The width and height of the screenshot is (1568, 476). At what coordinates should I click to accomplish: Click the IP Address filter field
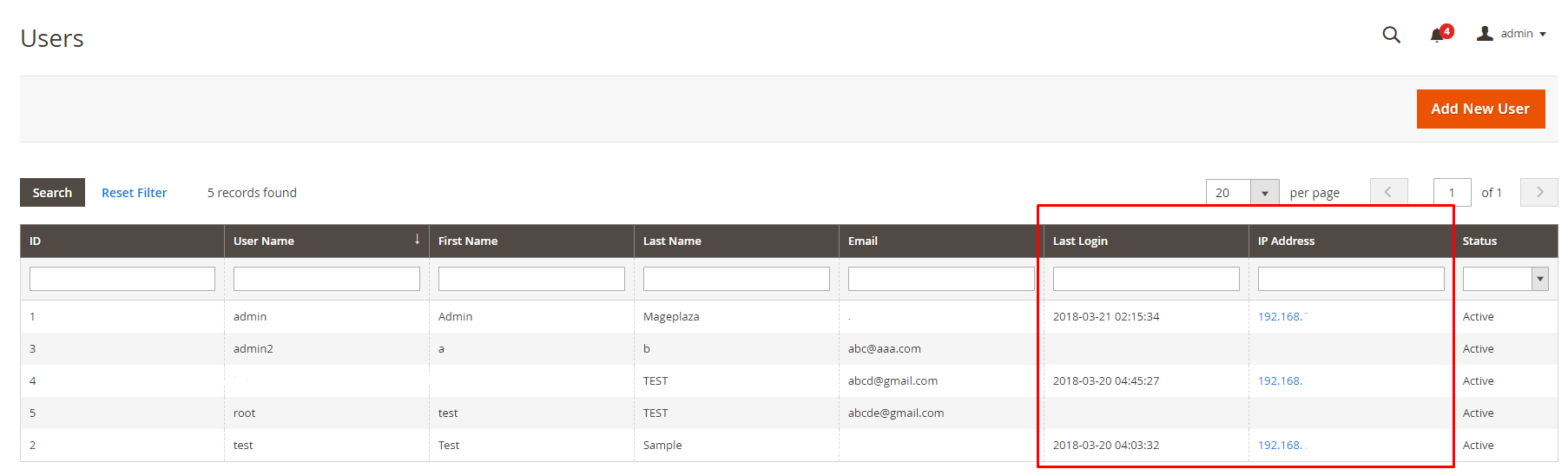tap(1351, 279)
